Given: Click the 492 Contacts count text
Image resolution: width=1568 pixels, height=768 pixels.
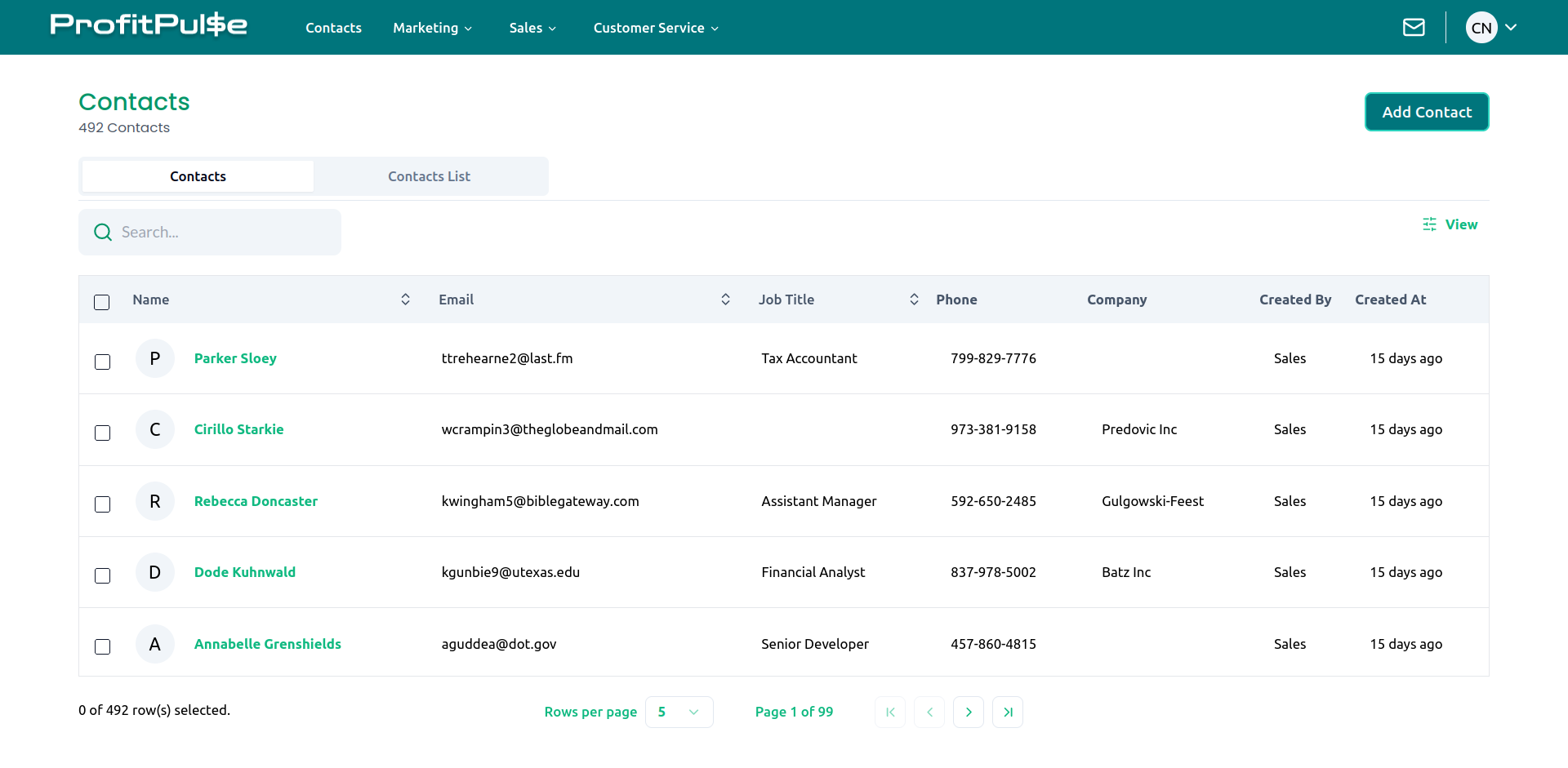Looking at the screenshot, I should 124,127.
